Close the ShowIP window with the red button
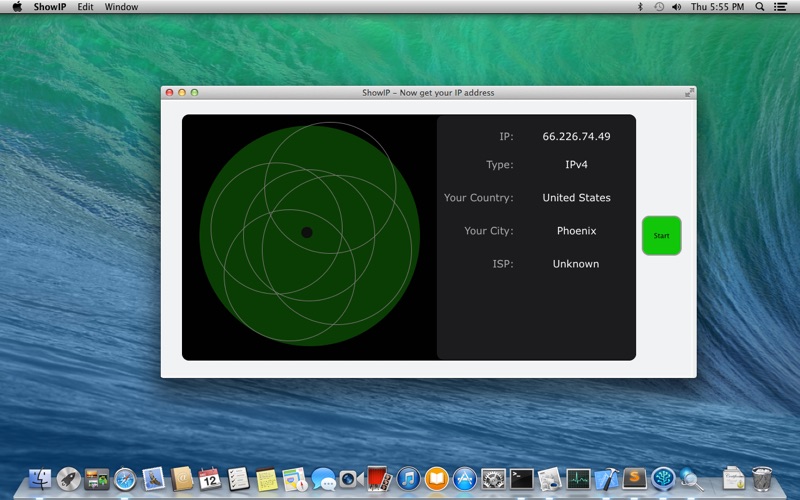Screen dimensions: 800x500 coord(169,92)
